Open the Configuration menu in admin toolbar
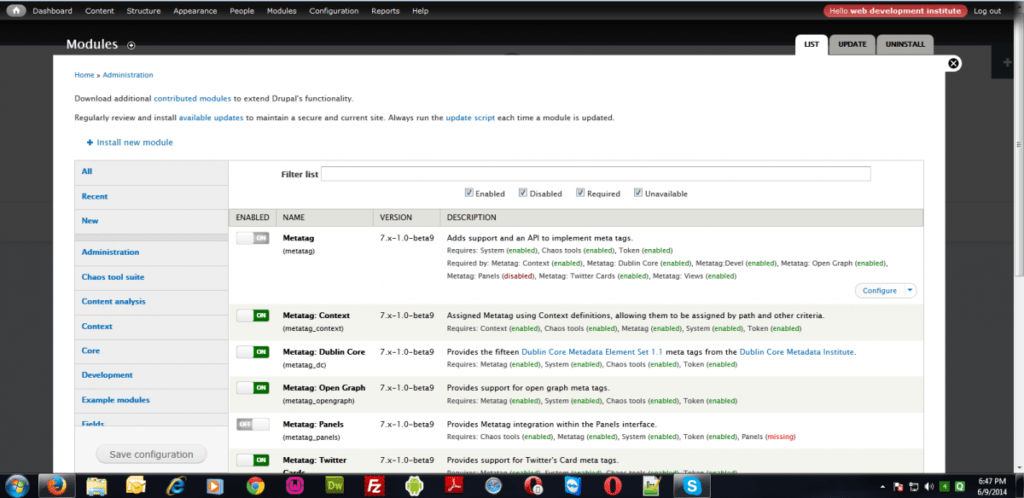Viewport: 1024px width, 498px height. pyautogui.click(x=334, y=11)
